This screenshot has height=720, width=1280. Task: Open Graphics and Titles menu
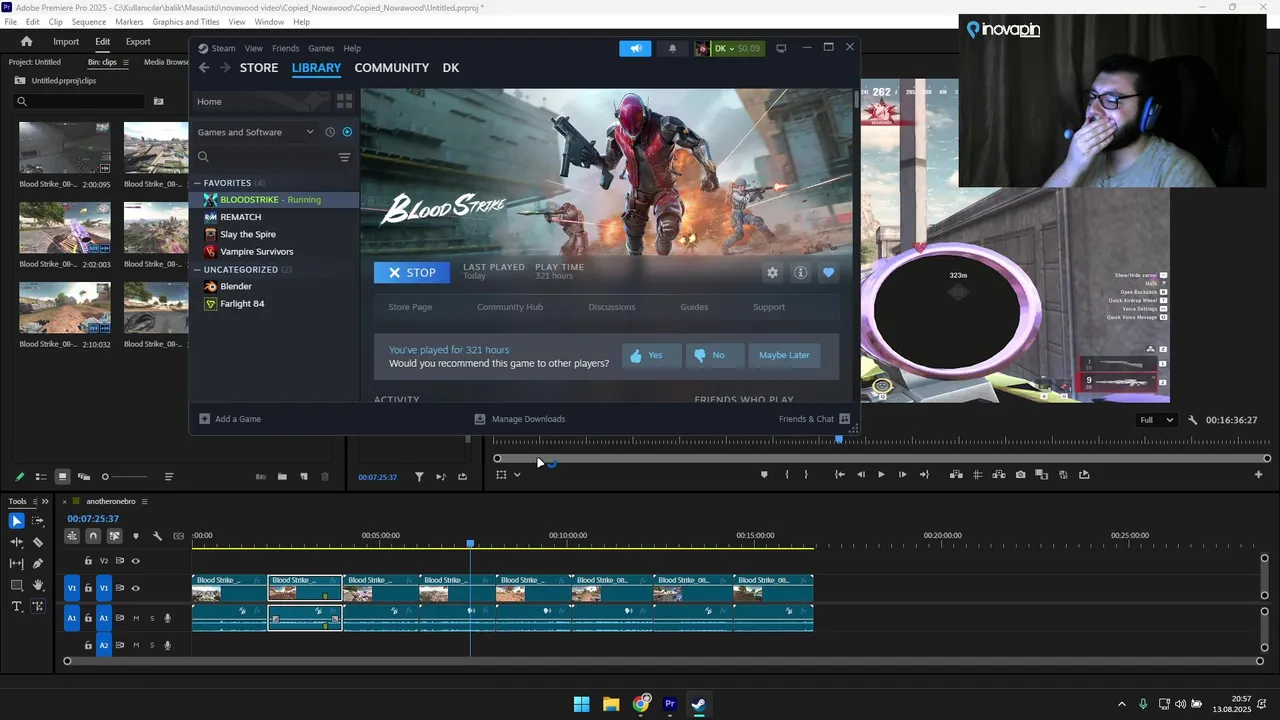(186, 22)
